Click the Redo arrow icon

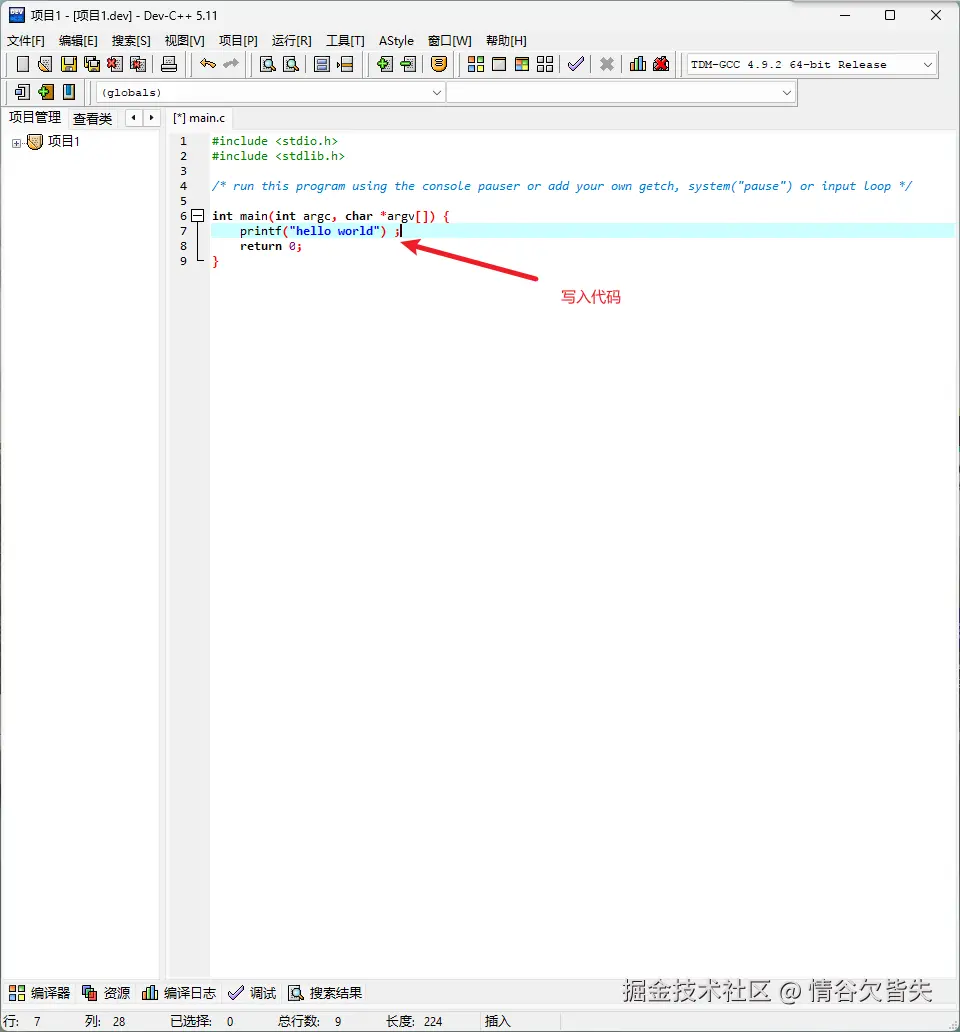coord(231,64)
